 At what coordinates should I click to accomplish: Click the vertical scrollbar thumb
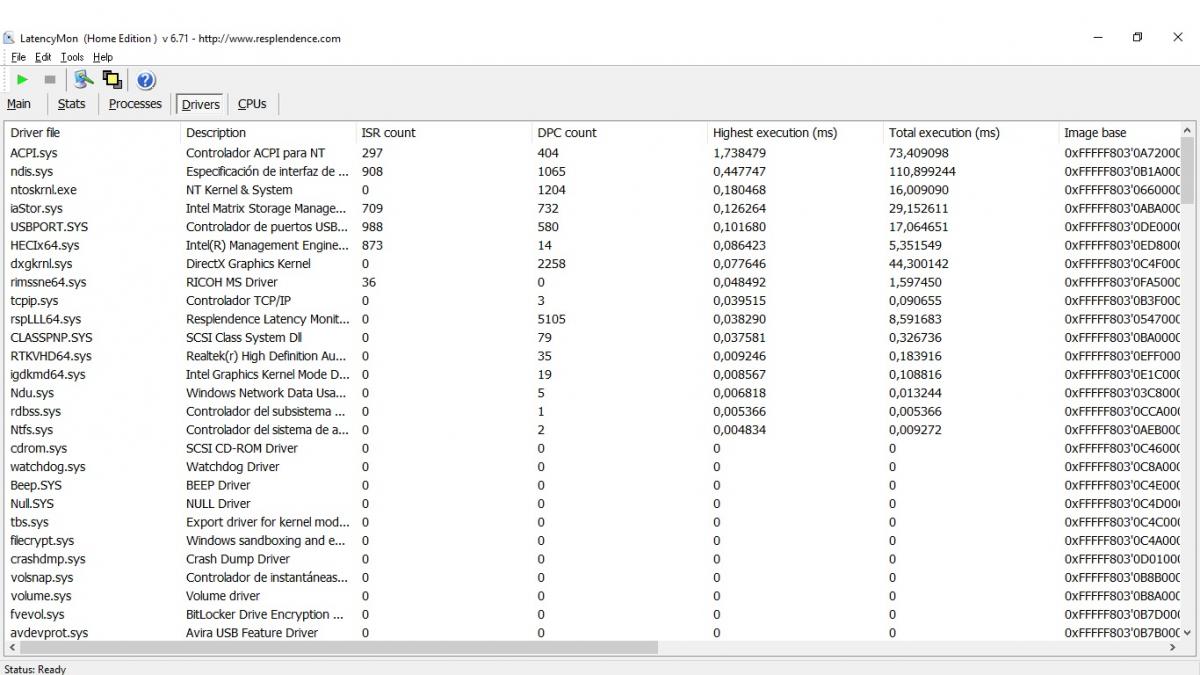(1188, 171)
